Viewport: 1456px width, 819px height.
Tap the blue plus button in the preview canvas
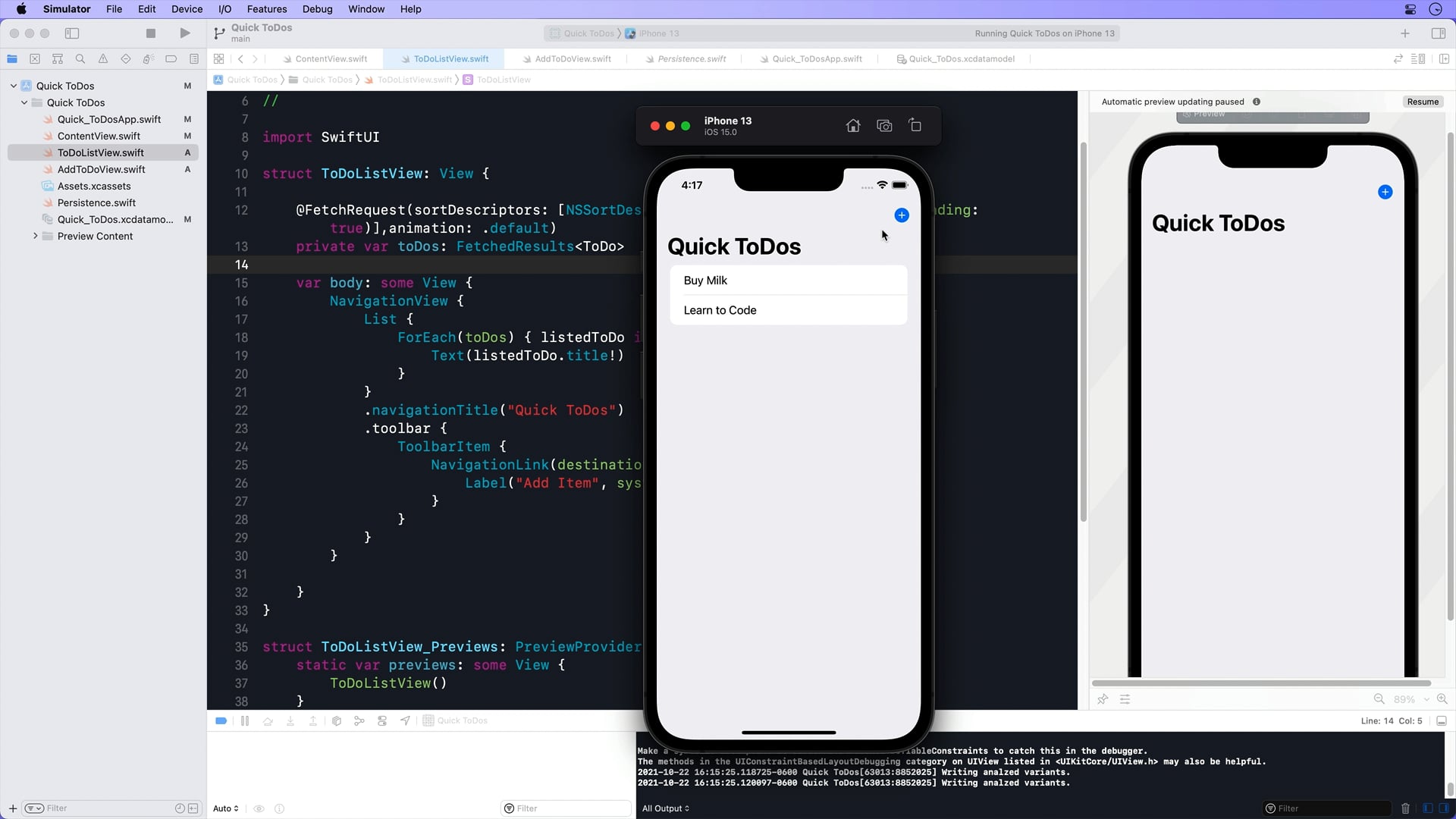1385,193
